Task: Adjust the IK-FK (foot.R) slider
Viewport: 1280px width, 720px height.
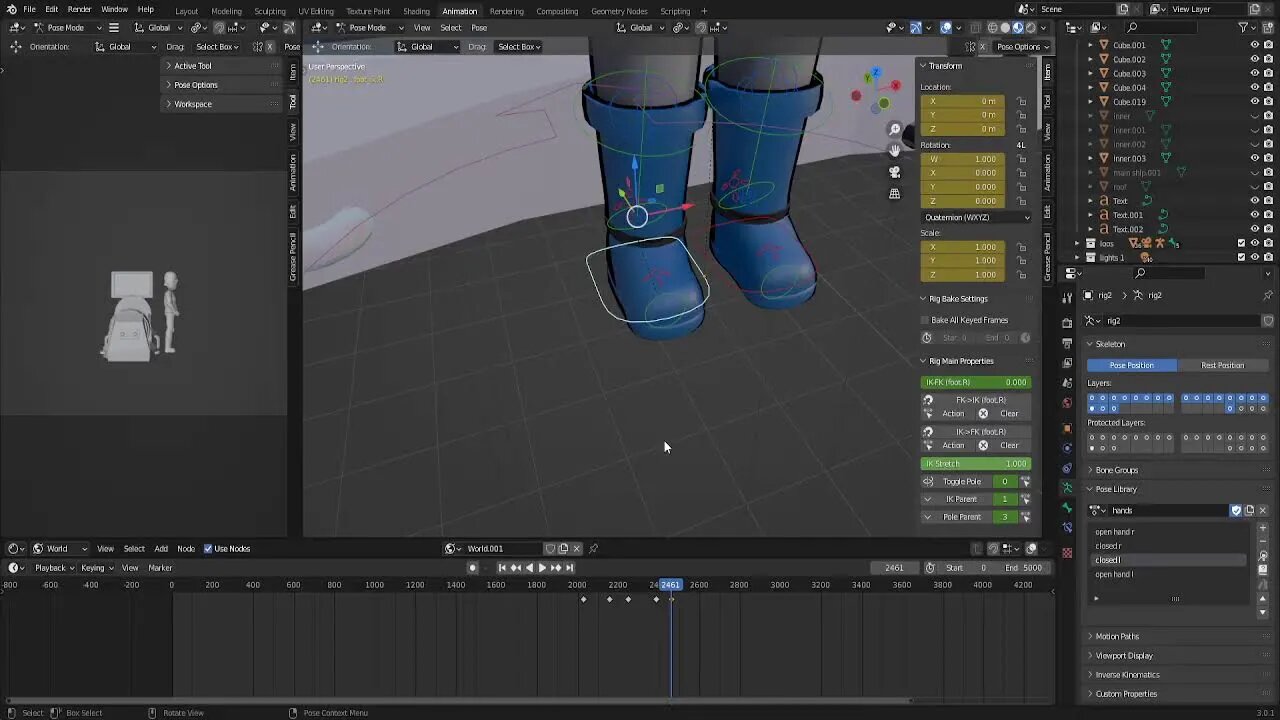Action: point(976,382)
